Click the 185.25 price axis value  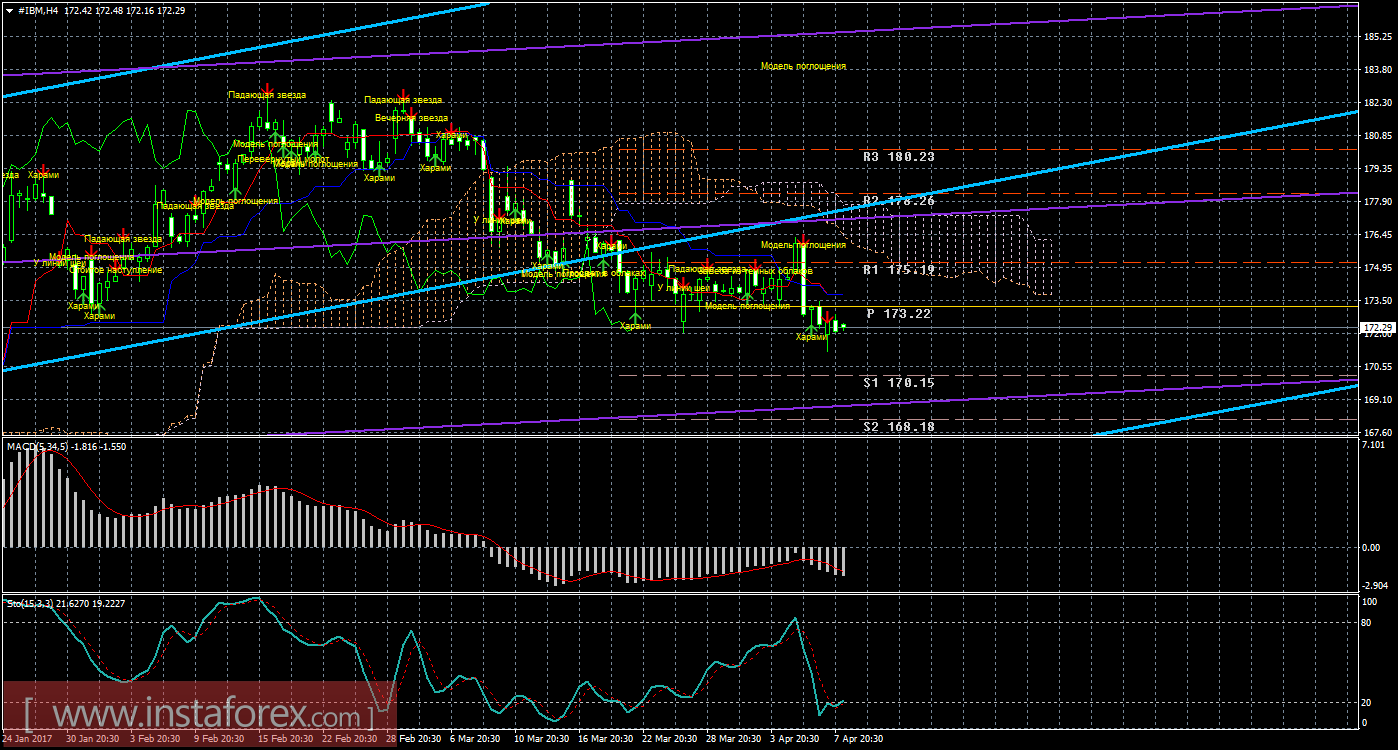coord(1378,37)
